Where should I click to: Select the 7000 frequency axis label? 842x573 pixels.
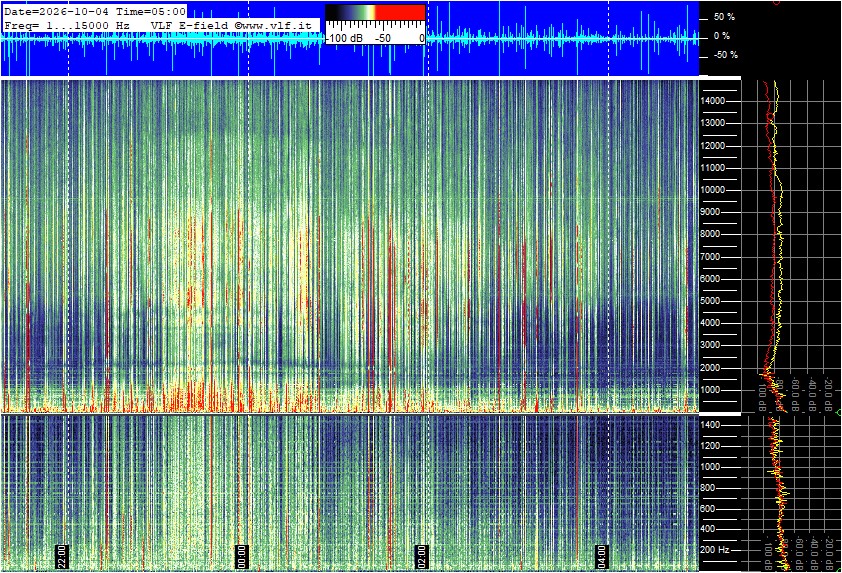point(710,257)
